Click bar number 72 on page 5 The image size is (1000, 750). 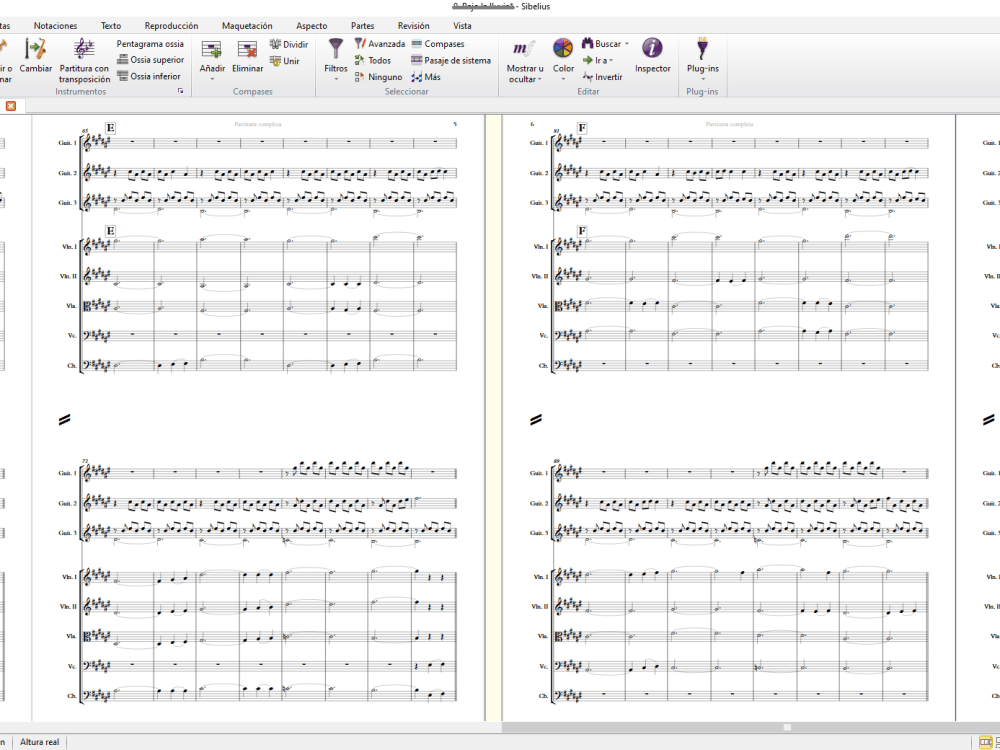(85, 460)
